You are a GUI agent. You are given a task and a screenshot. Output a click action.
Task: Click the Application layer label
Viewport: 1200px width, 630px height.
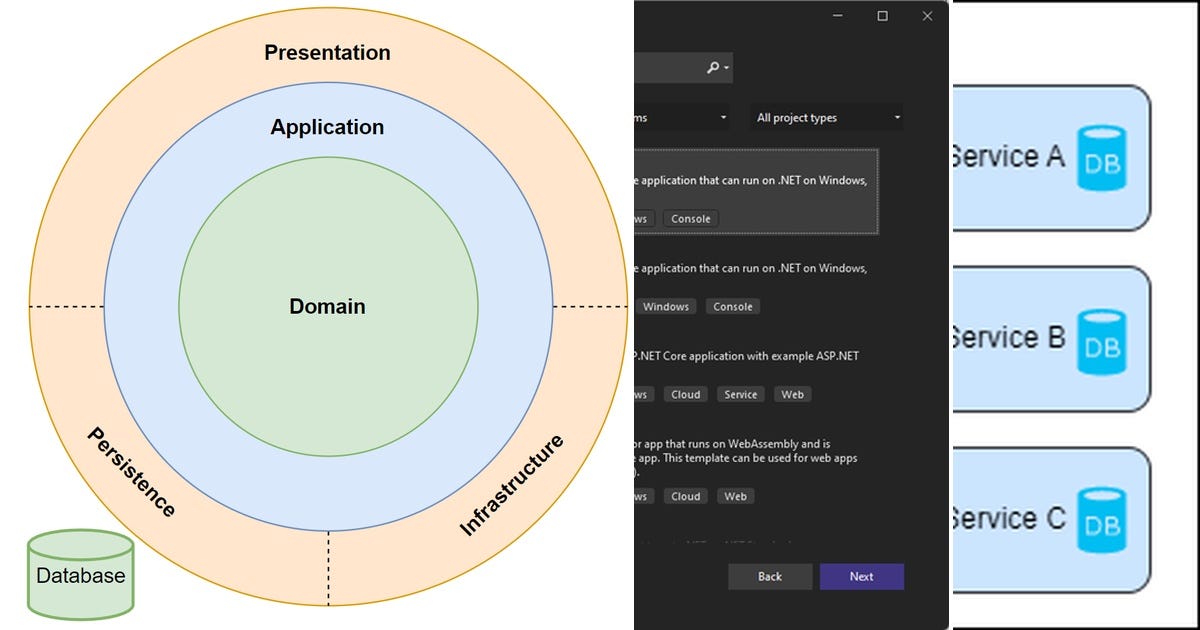(x=327, y=127)
